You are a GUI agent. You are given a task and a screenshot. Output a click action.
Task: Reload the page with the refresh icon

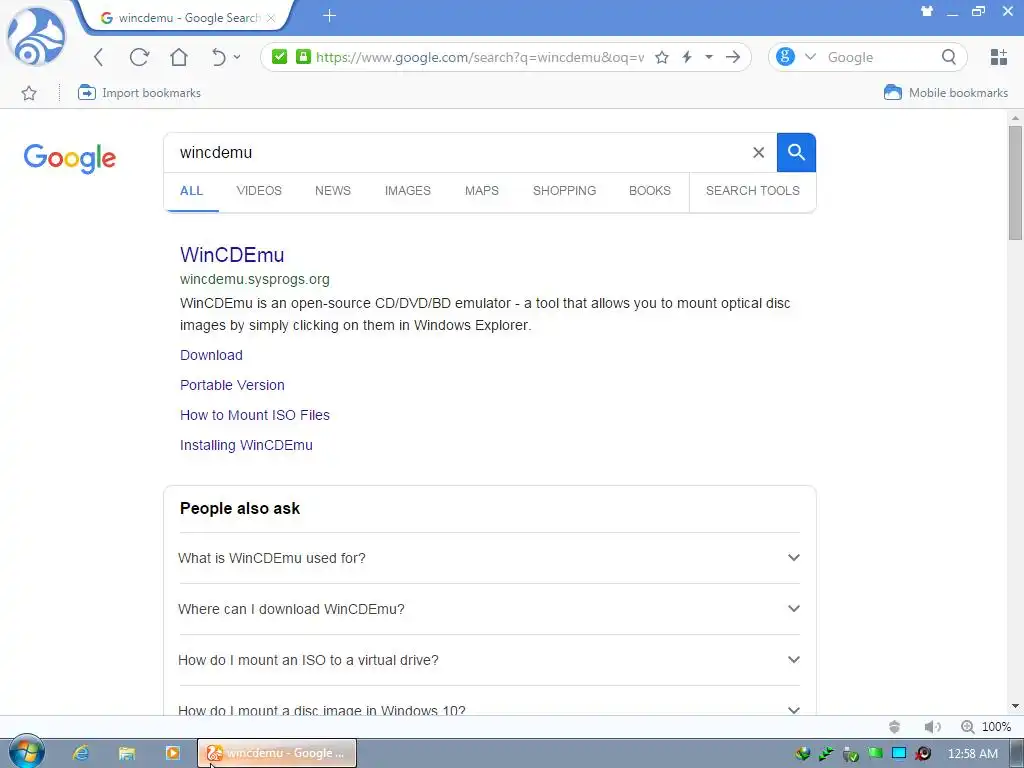coord(139,57)
